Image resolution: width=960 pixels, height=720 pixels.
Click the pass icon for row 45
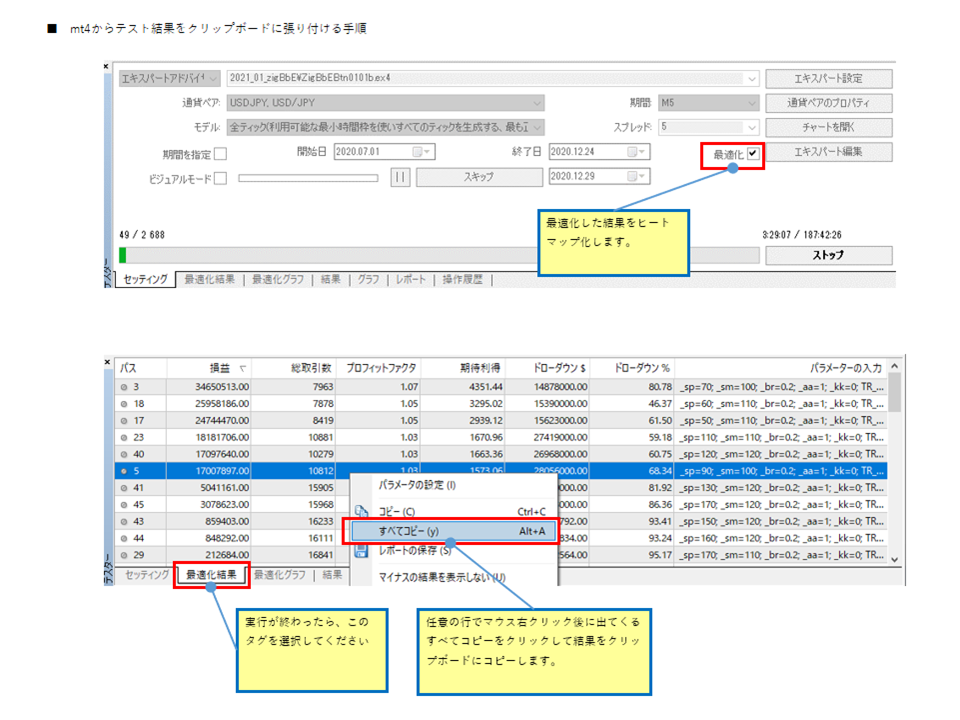tap(124, 505)
